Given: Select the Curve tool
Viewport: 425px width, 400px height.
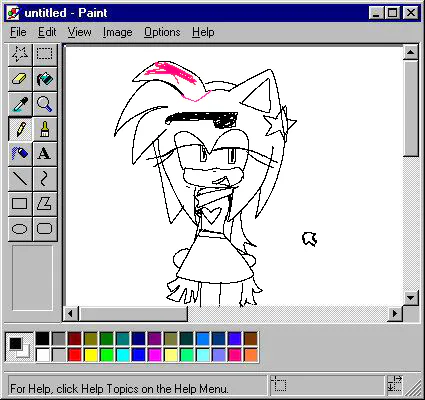Looking at the screenshot, I should click(x=45, y=179).
